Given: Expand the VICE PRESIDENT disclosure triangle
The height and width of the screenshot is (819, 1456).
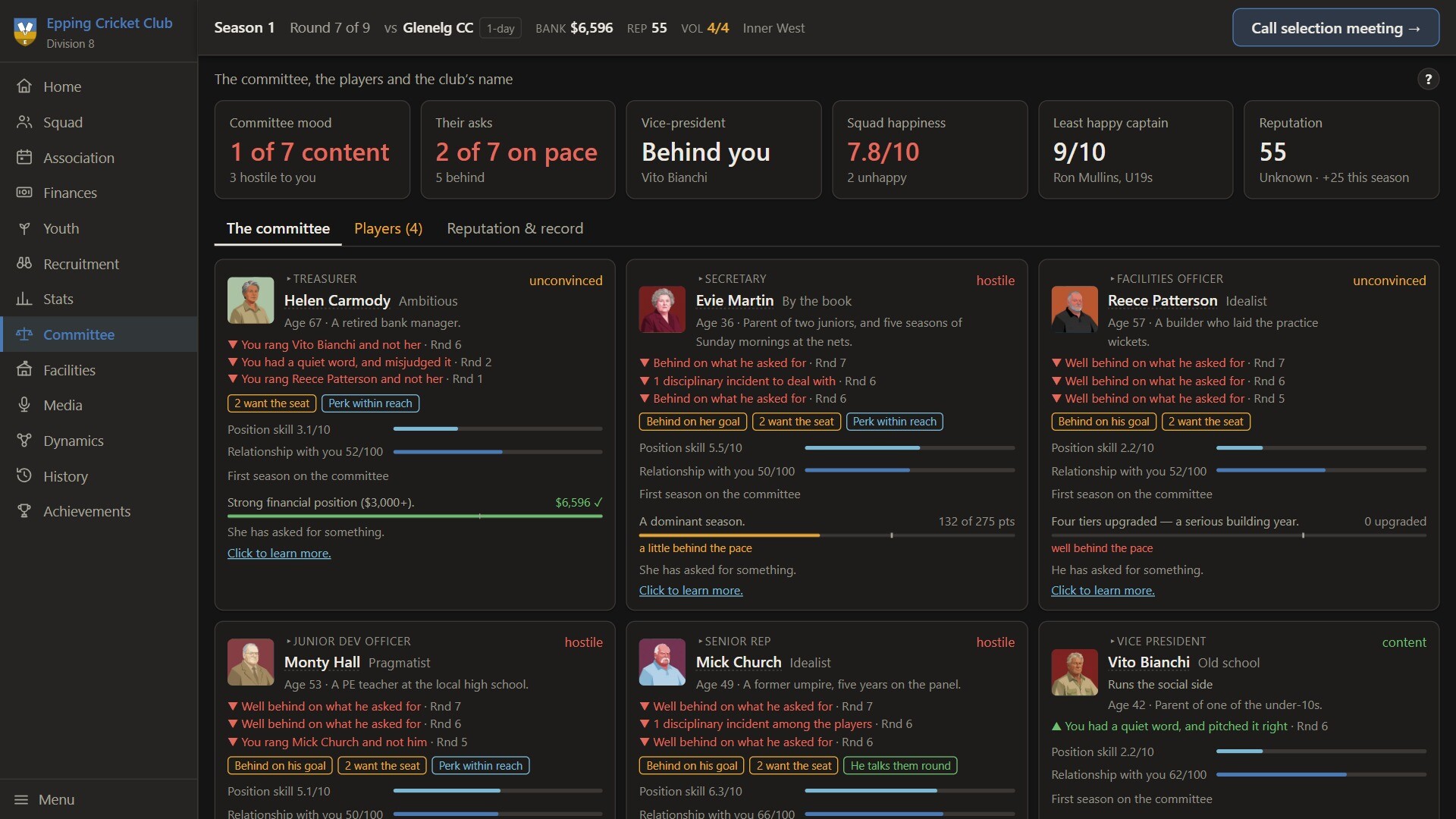Looking at the screenshot, I should [1112, 642].
